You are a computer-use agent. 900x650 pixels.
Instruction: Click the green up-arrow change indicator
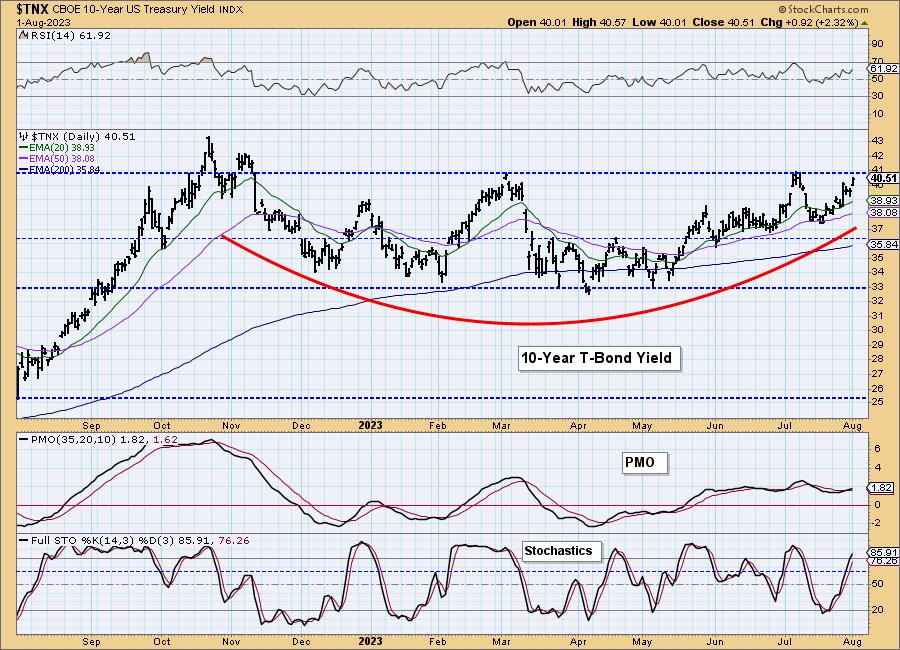click(864, 23)
